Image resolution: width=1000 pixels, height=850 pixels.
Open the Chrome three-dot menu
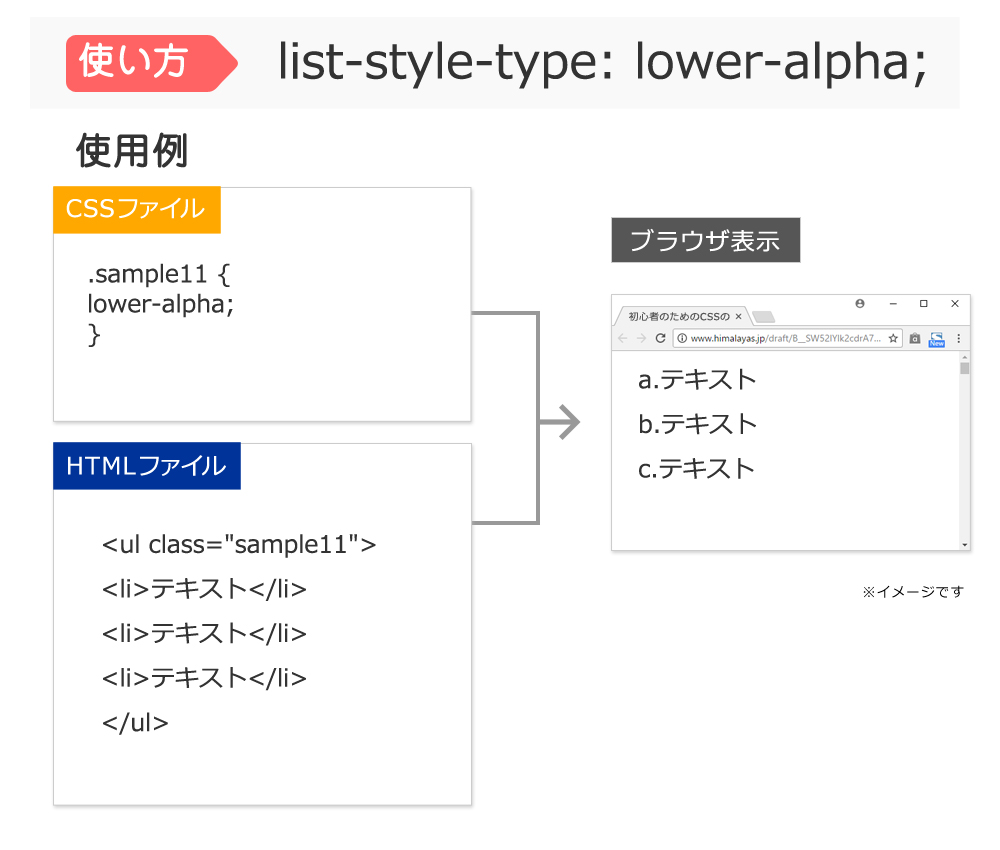tap(959, 339)
